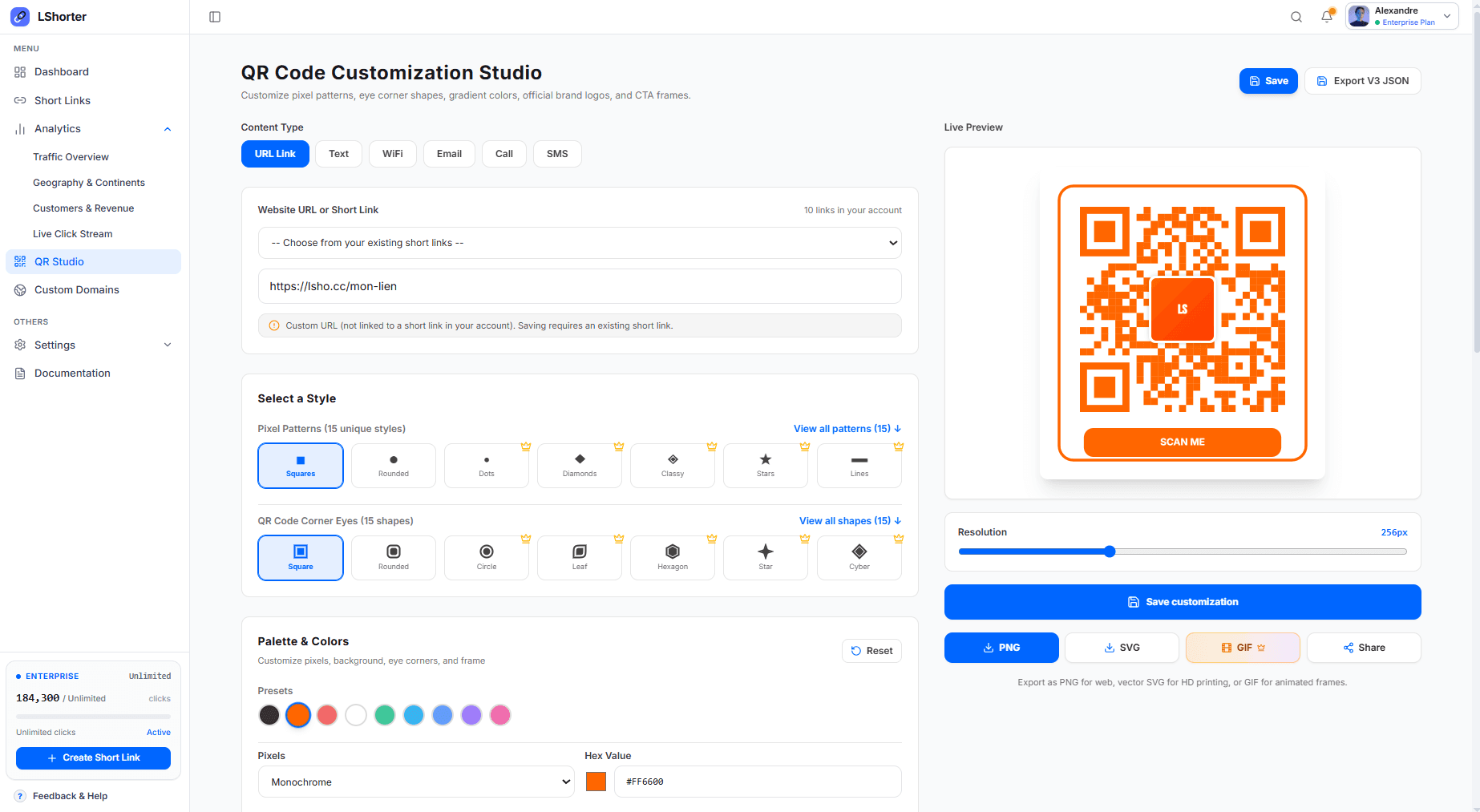Download QR as PNG

pyautogui.click(x=1001, y=648)
